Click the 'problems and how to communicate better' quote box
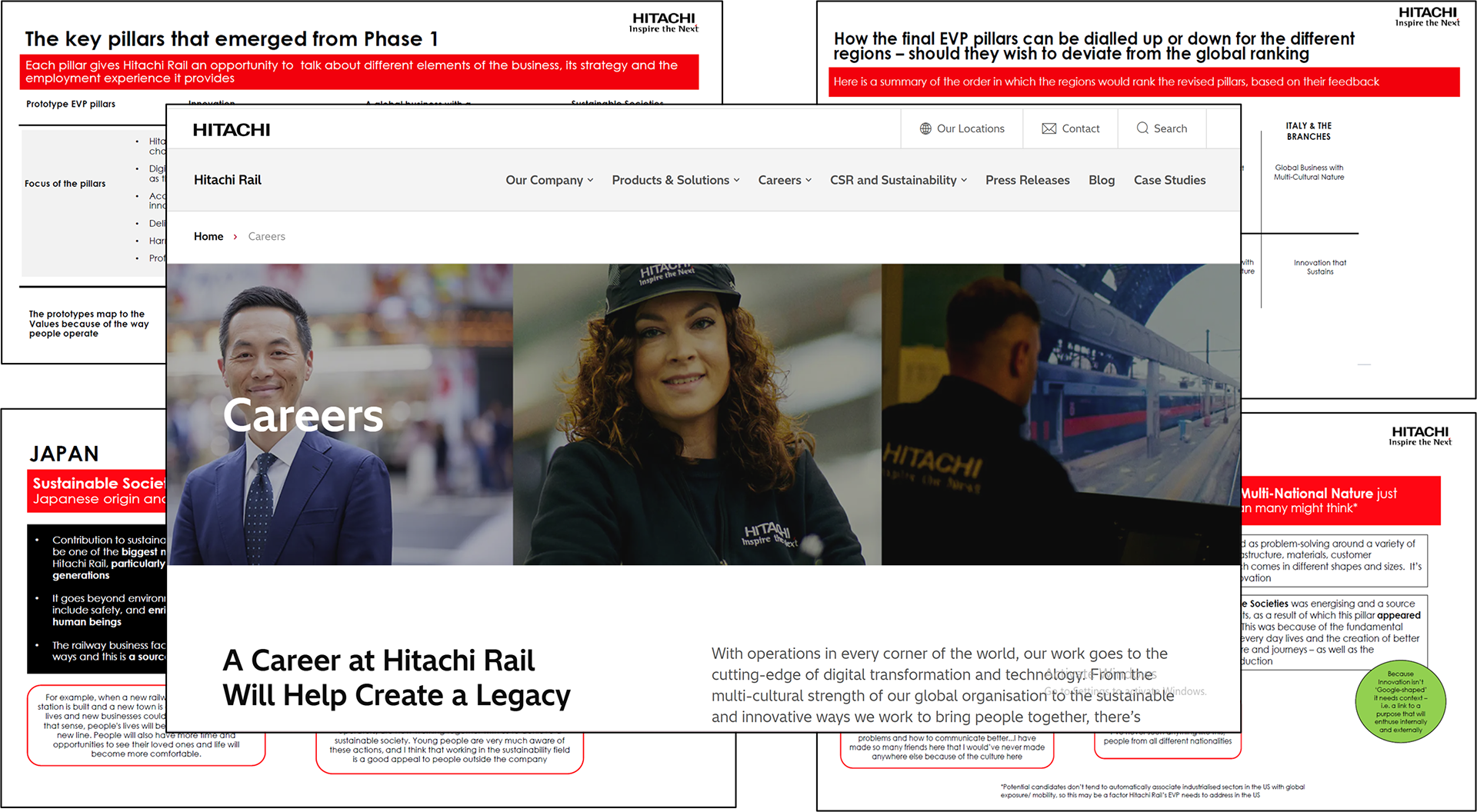This screenshot has width=1477, height=812. coord(947,750)
